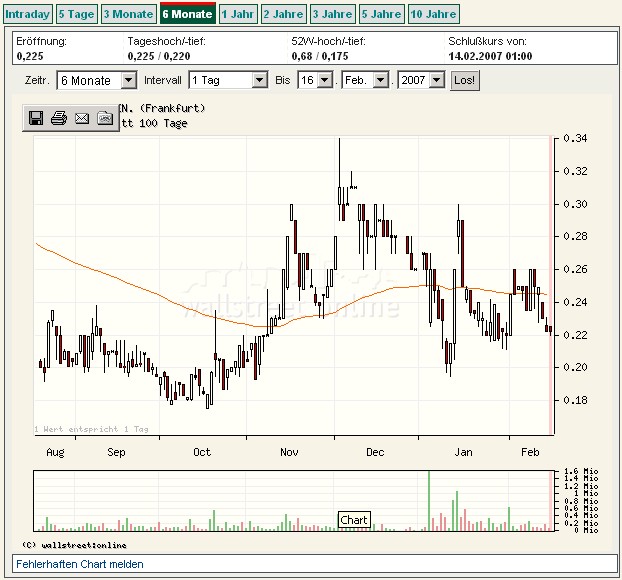Screen dimensions: 622x580
Task: Show the 10 Jahre chart tab
Action: pyautogui.click(x=433, y=14)
